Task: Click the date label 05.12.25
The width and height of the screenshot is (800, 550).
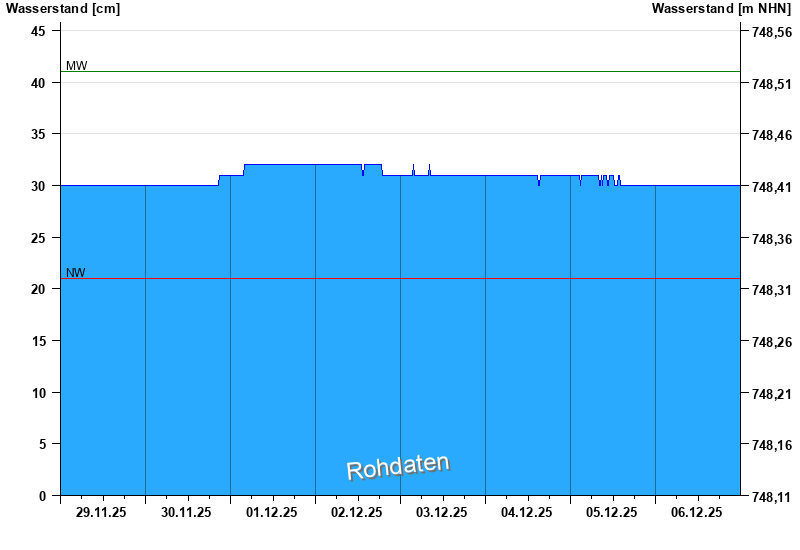Action: (611, 512)
